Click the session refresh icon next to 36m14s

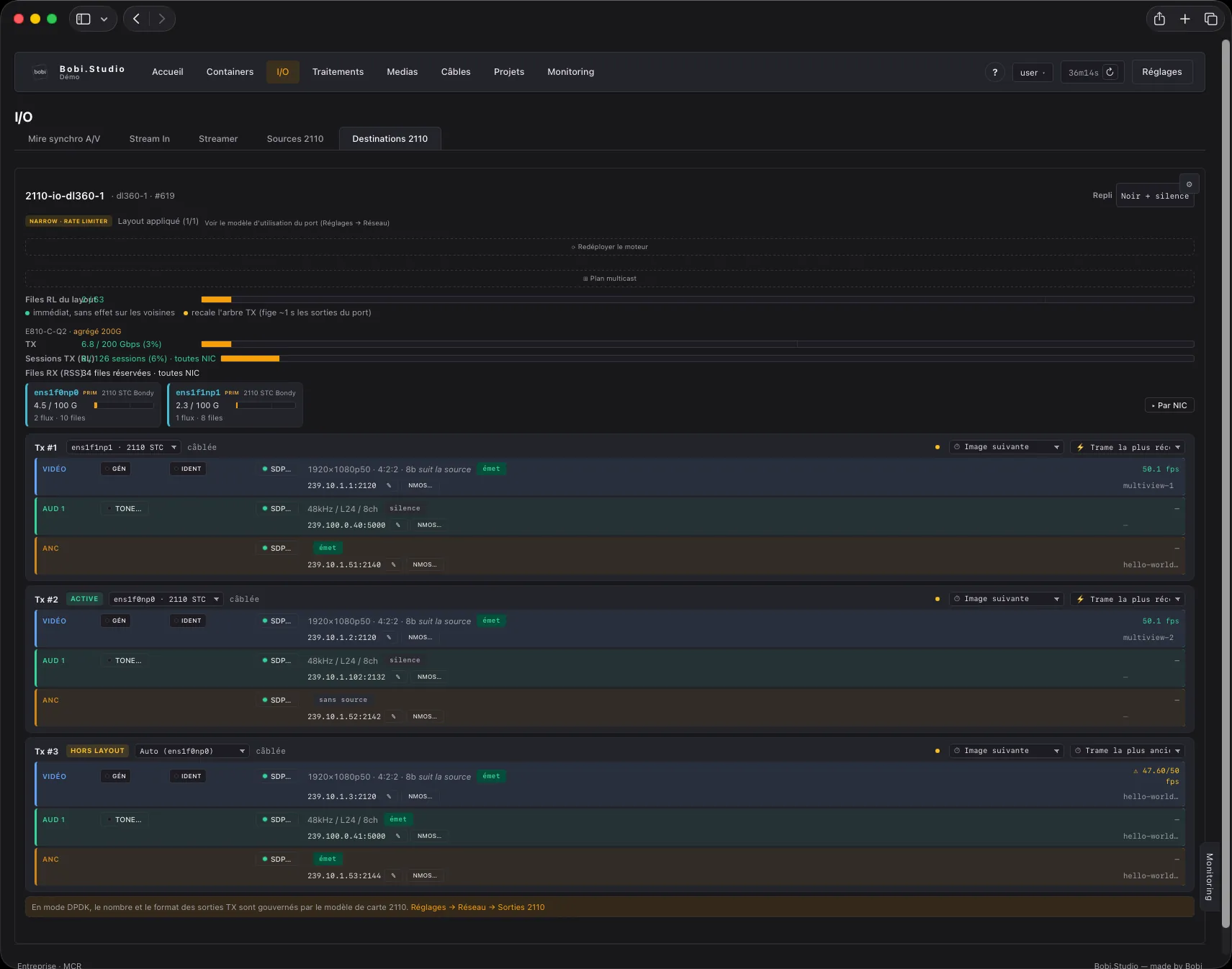[1110, 72]
